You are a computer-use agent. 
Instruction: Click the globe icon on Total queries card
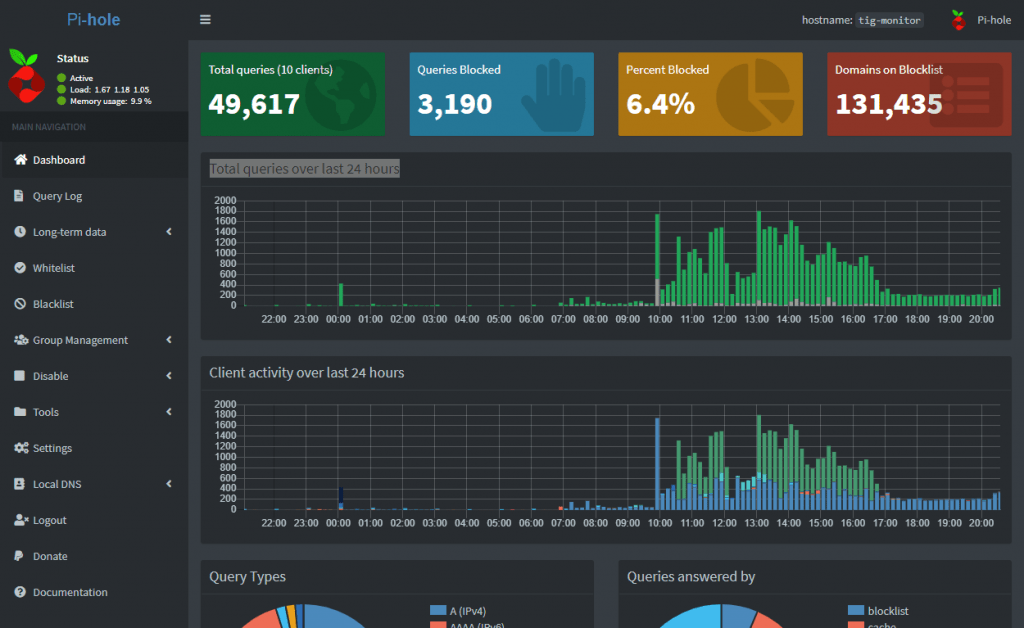pos(340,95)
